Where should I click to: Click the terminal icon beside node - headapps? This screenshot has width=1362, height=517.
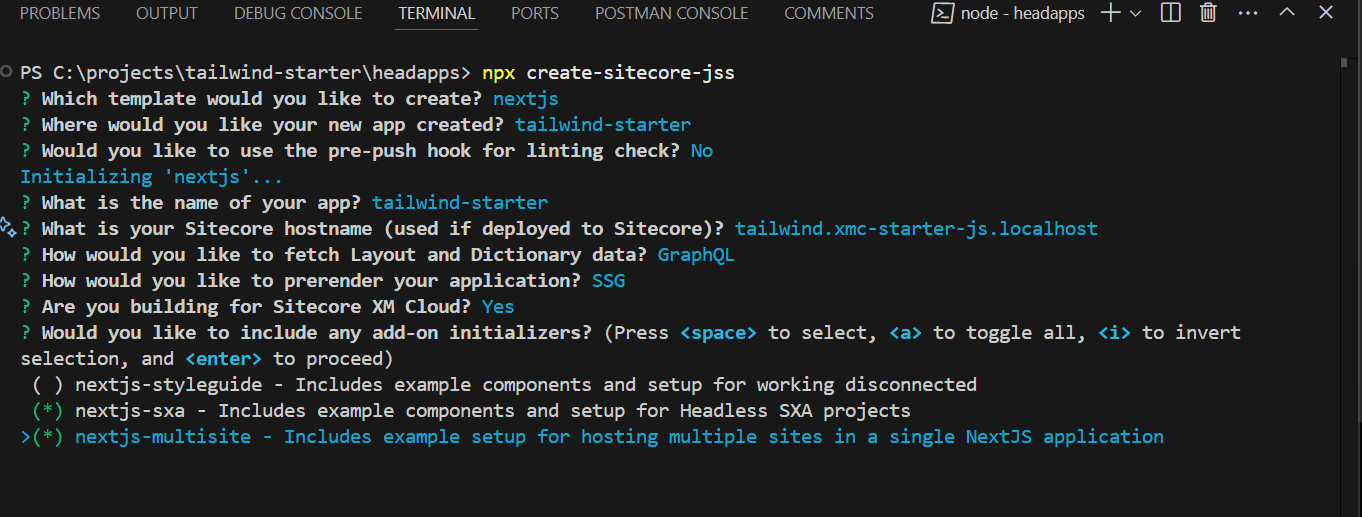pos(940,13)
